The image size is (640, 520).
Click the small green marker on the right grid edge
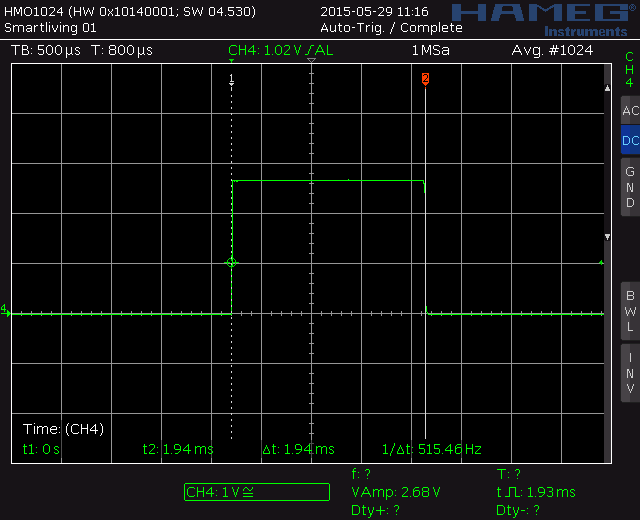pyautogui.click(x=601, y=263)
